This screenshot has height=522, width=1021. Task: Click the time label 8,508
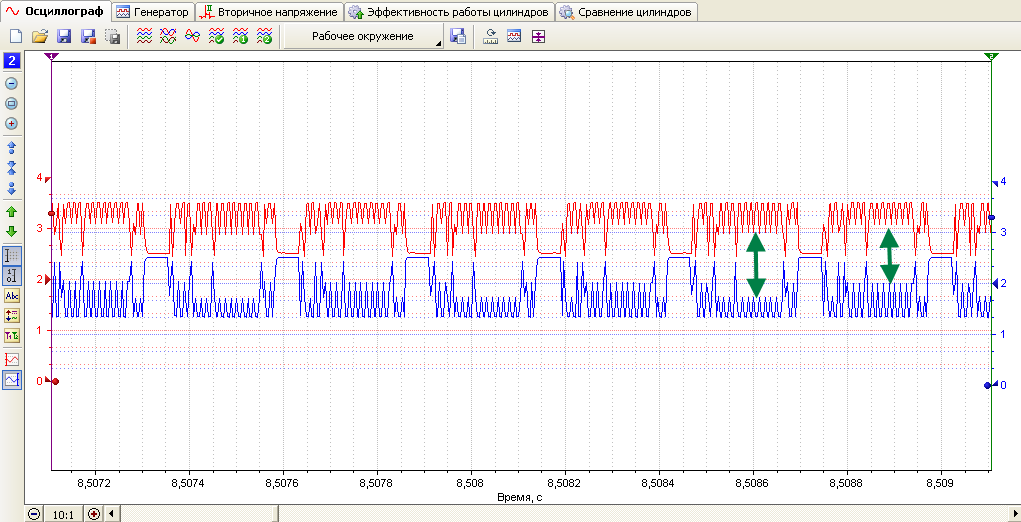[471, 484]
